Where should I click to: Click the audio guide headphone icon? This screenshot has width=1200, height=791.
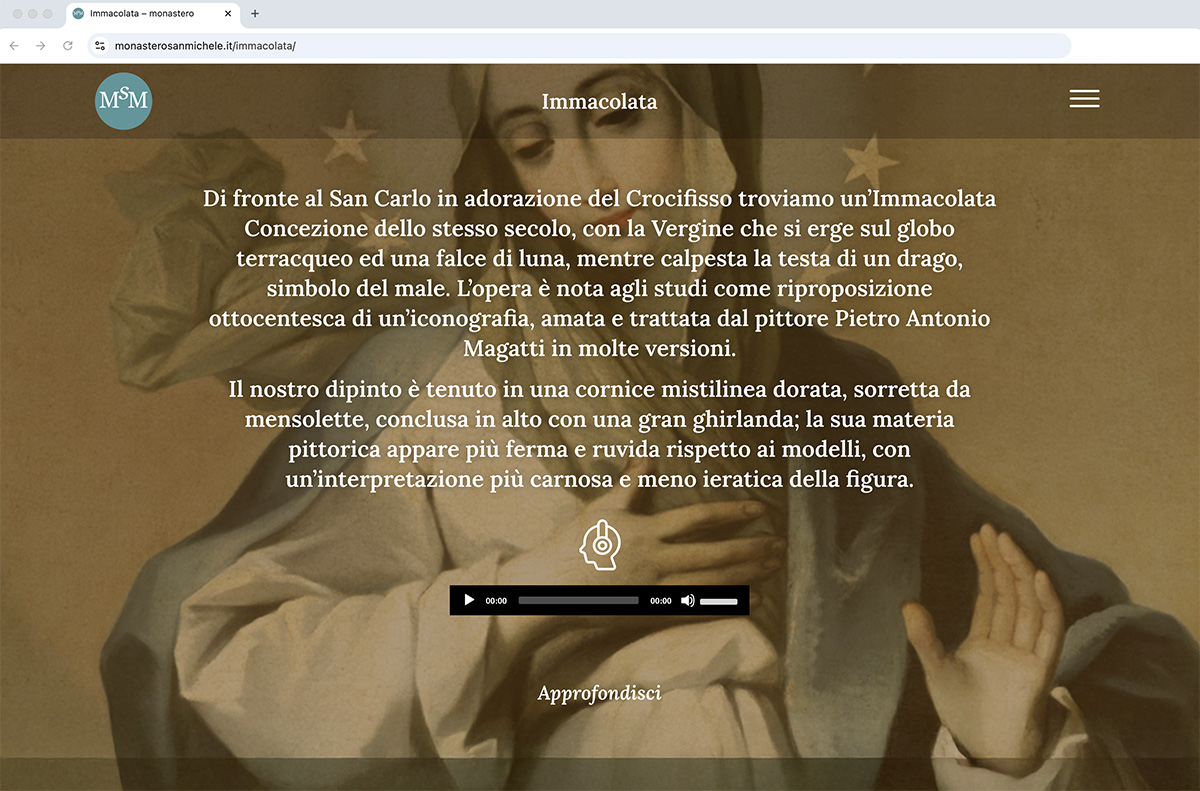pyautogui.click(x=600, y=545)
